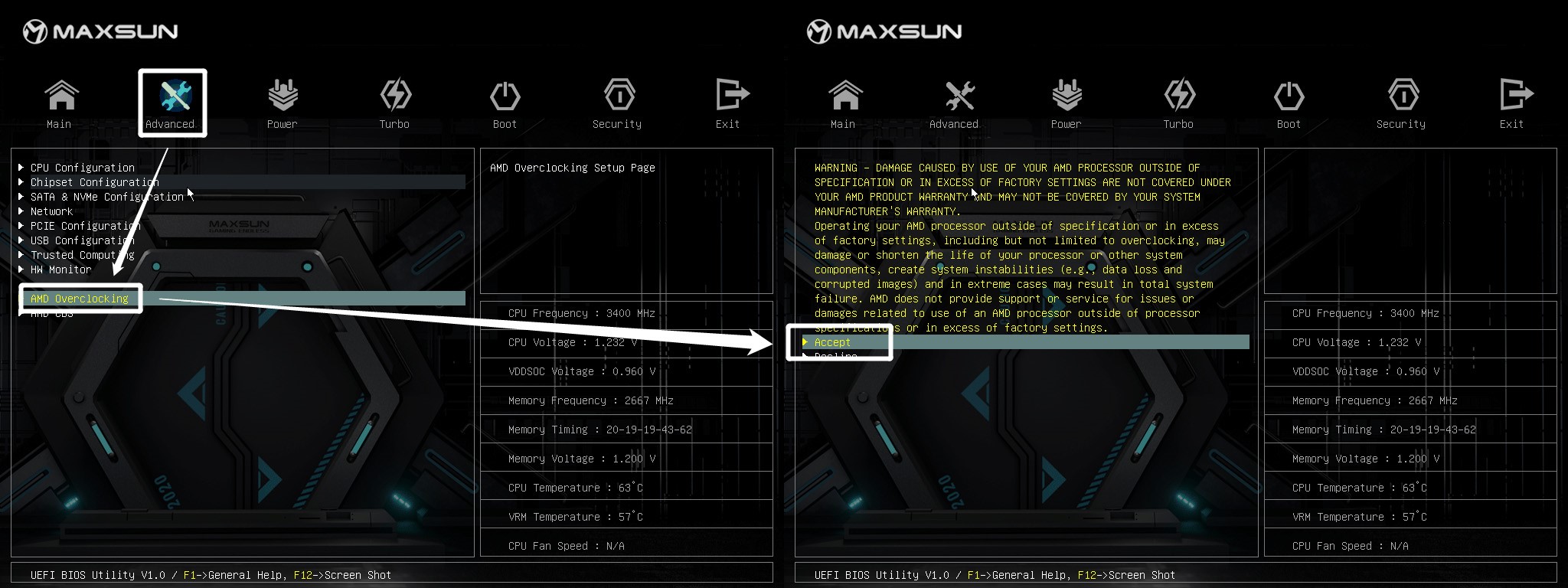
Task: Click the MAXSUN logo in right screen
Action: 884,31
